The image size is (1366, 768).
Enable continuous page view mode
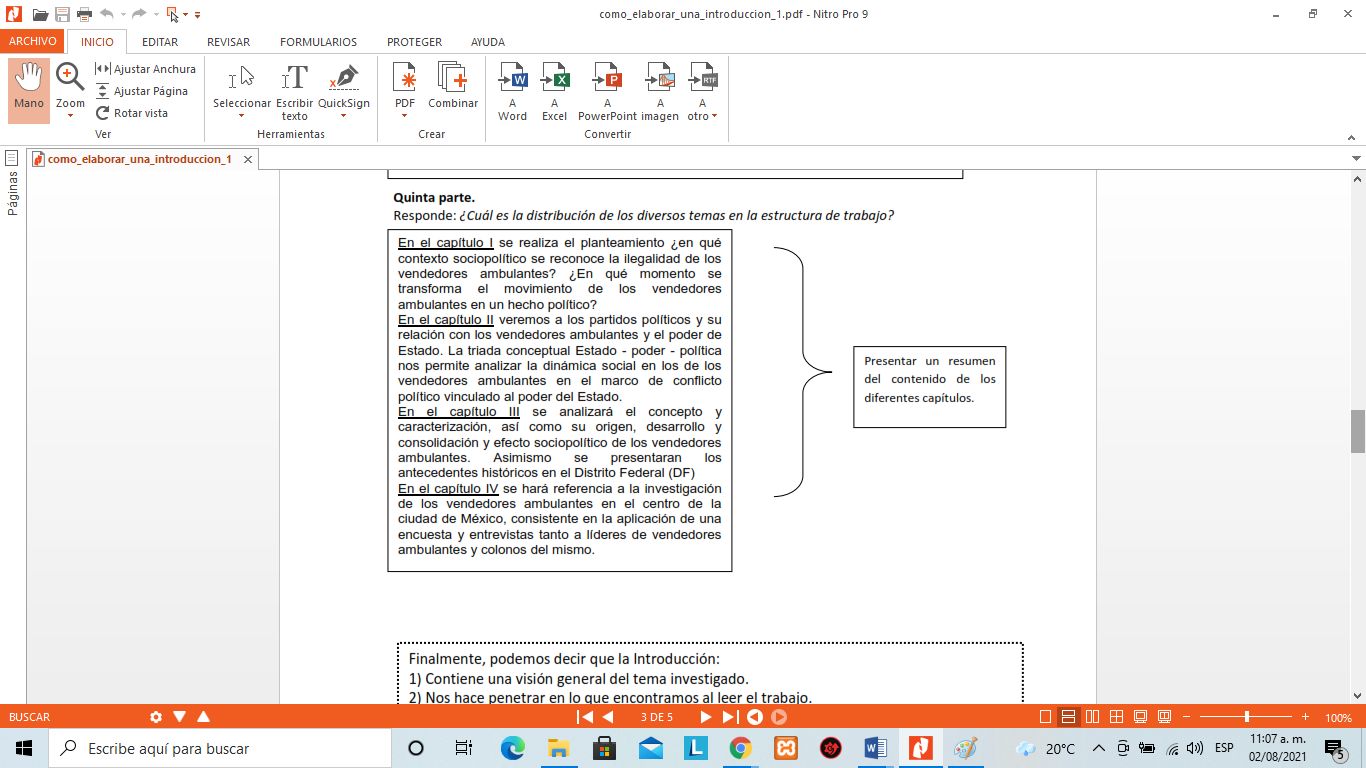(x=1068, y=717)
